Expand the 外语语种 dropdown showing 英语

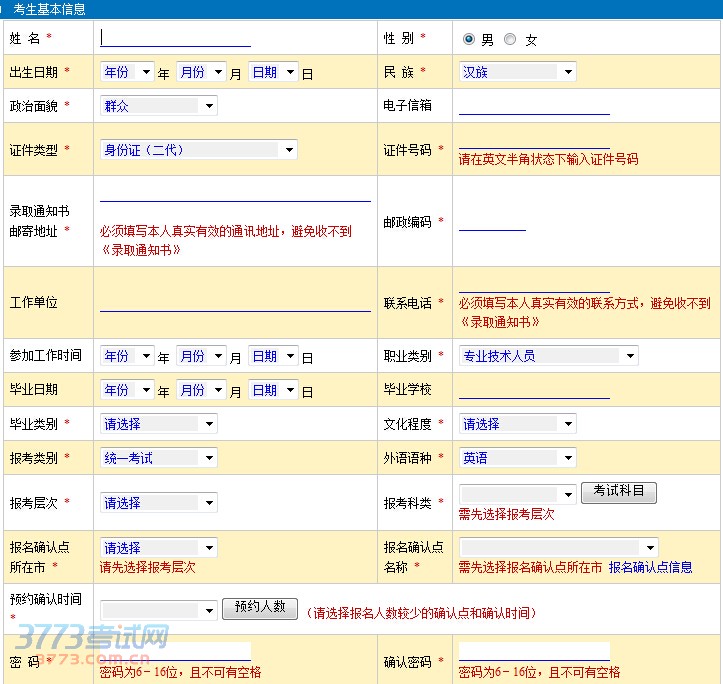517,458
